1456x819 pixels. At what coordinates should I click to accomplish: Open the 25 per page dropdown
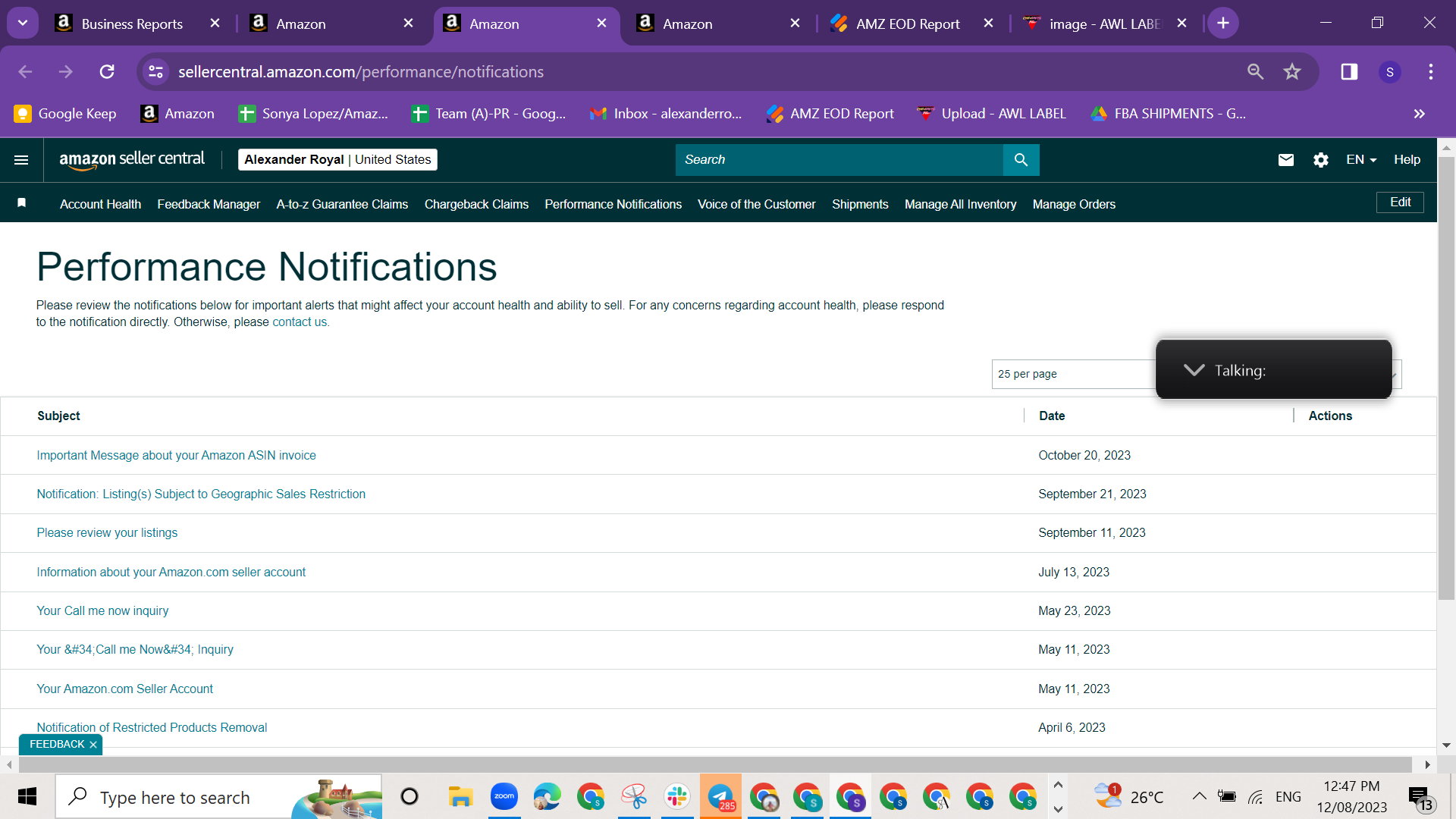pyautogui.click(x=1196, y=374)
